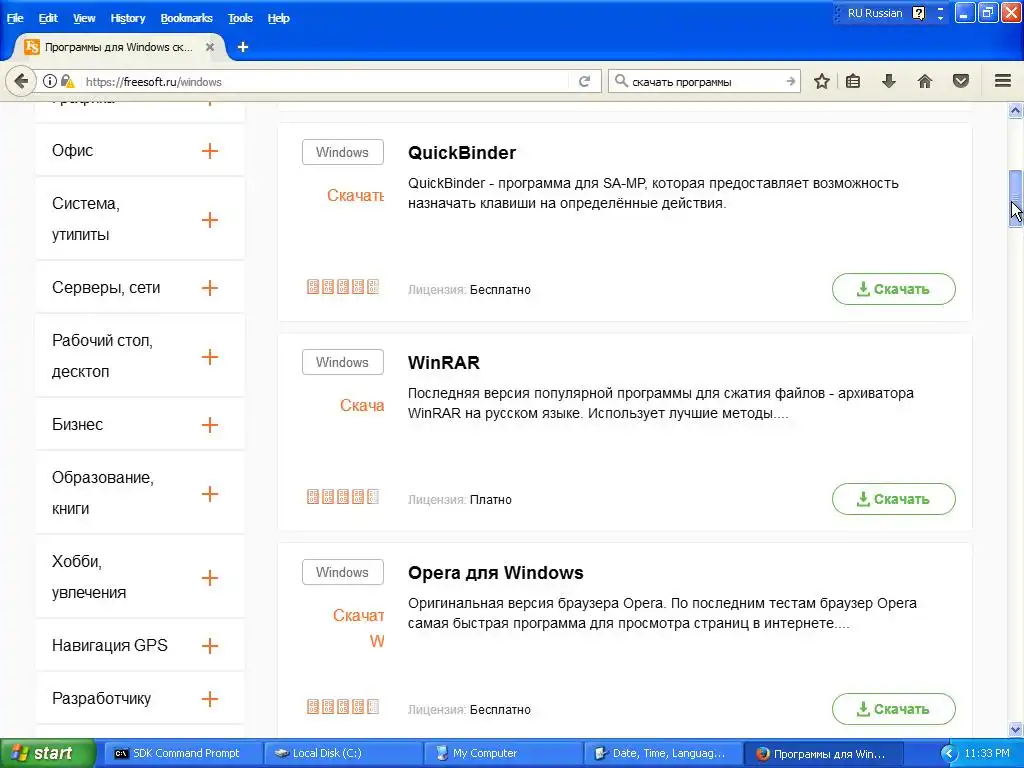The height and width of the screenshot is (768, 1024).
Task: Open the Firefox hamburger menu
Action: click(x=1003, y=81)
